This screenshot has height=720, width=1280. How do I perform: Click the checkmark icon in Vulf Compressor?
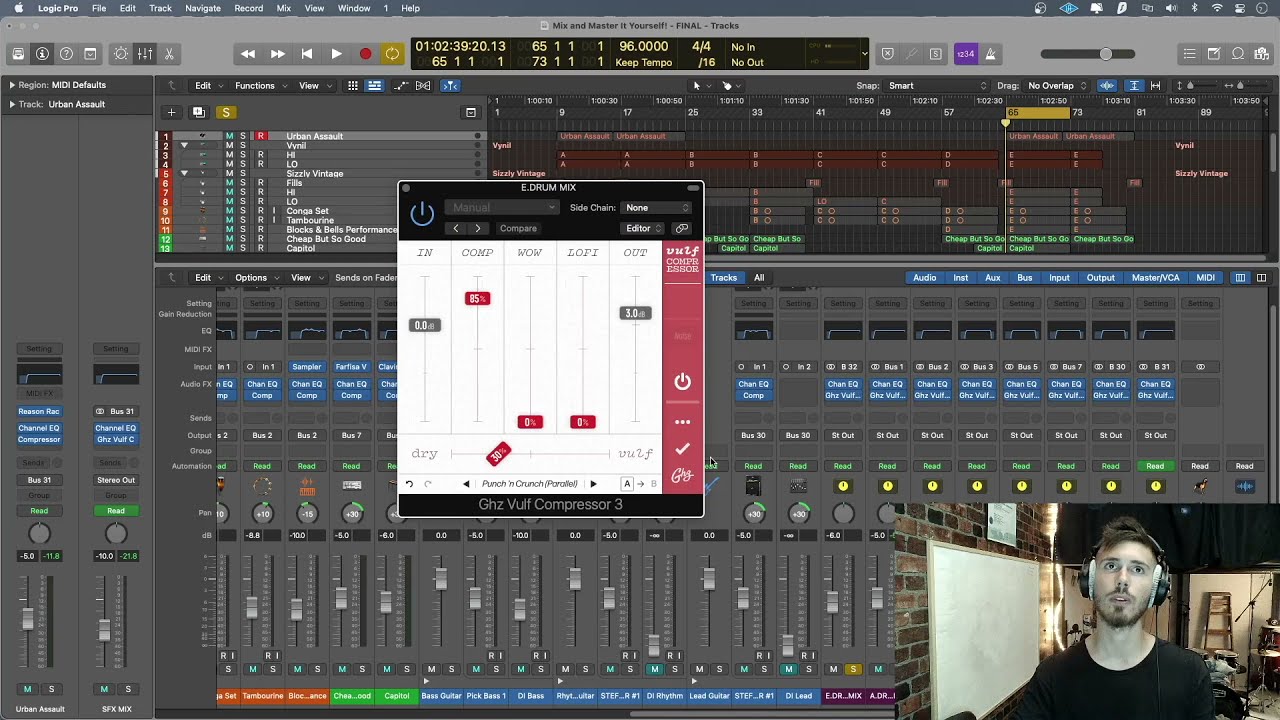(682, 449)
